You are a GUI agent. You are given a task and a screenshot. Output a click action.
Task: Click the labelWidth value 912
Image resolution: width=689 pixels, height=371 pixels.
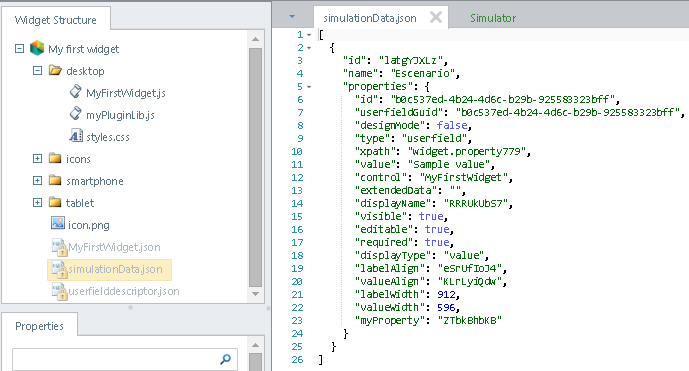click(446, 294)
